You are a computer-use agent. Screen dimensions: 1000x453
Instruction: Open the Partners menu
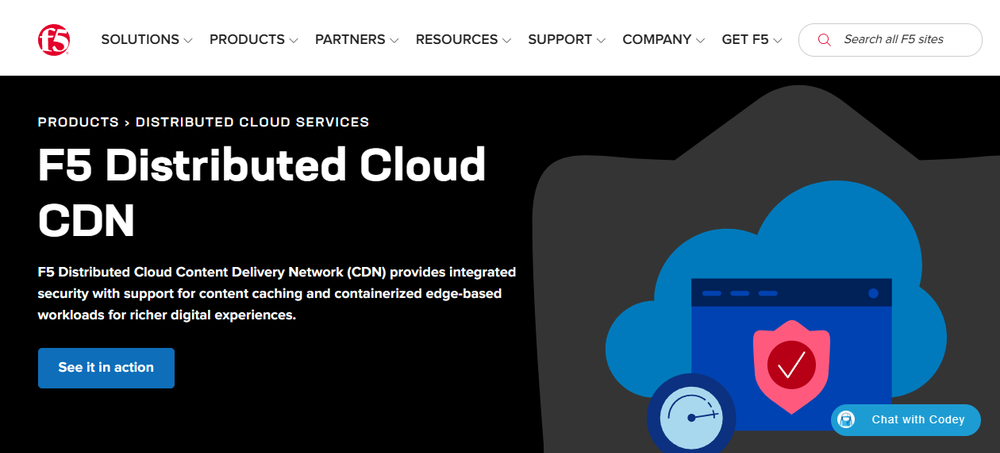coord(357,40)
